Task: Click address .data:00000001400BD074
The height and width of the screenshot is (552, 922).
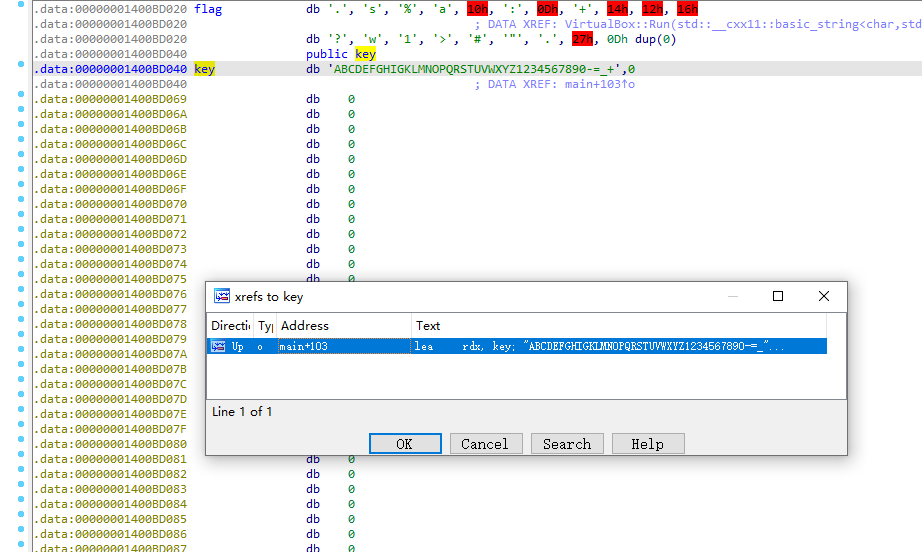Action: 110,264
